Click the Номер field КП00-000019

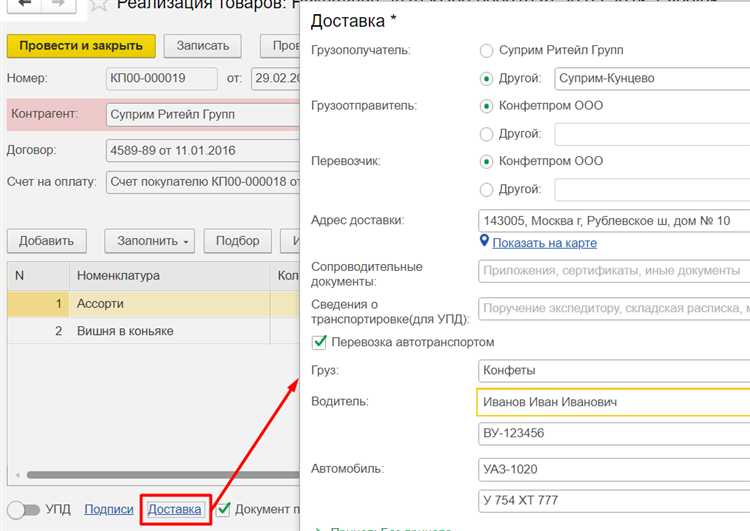[x=162, y=78]
